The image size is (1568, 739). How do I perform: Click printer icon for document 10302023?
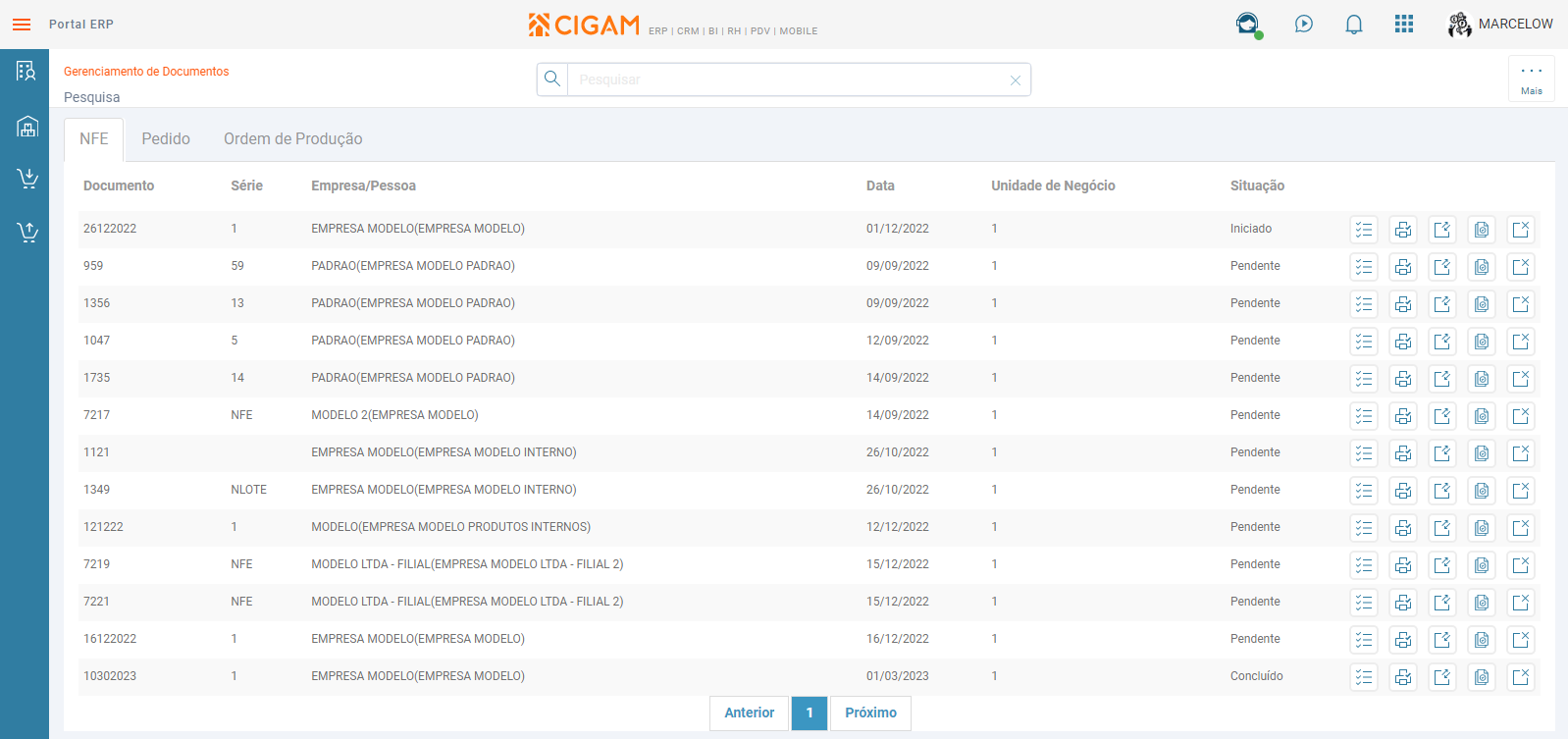click(1403, 677)
